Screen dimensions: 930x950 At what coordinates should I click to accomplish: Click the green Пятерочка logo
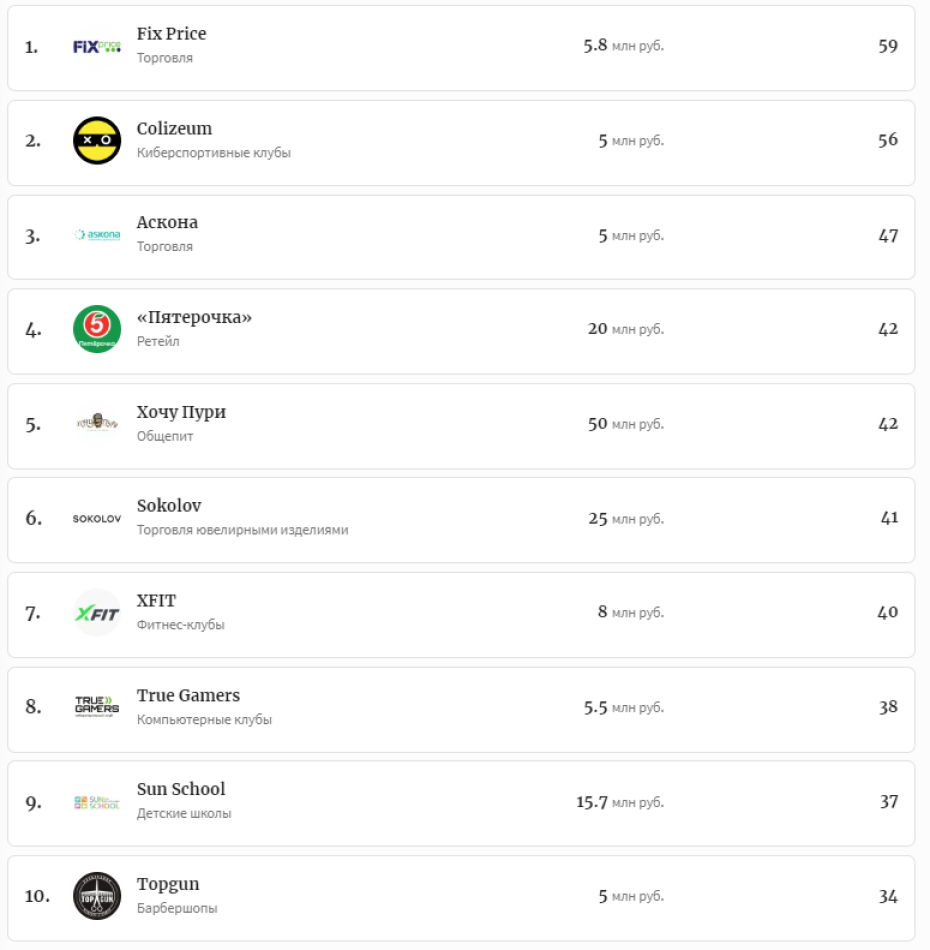point(97,329)
